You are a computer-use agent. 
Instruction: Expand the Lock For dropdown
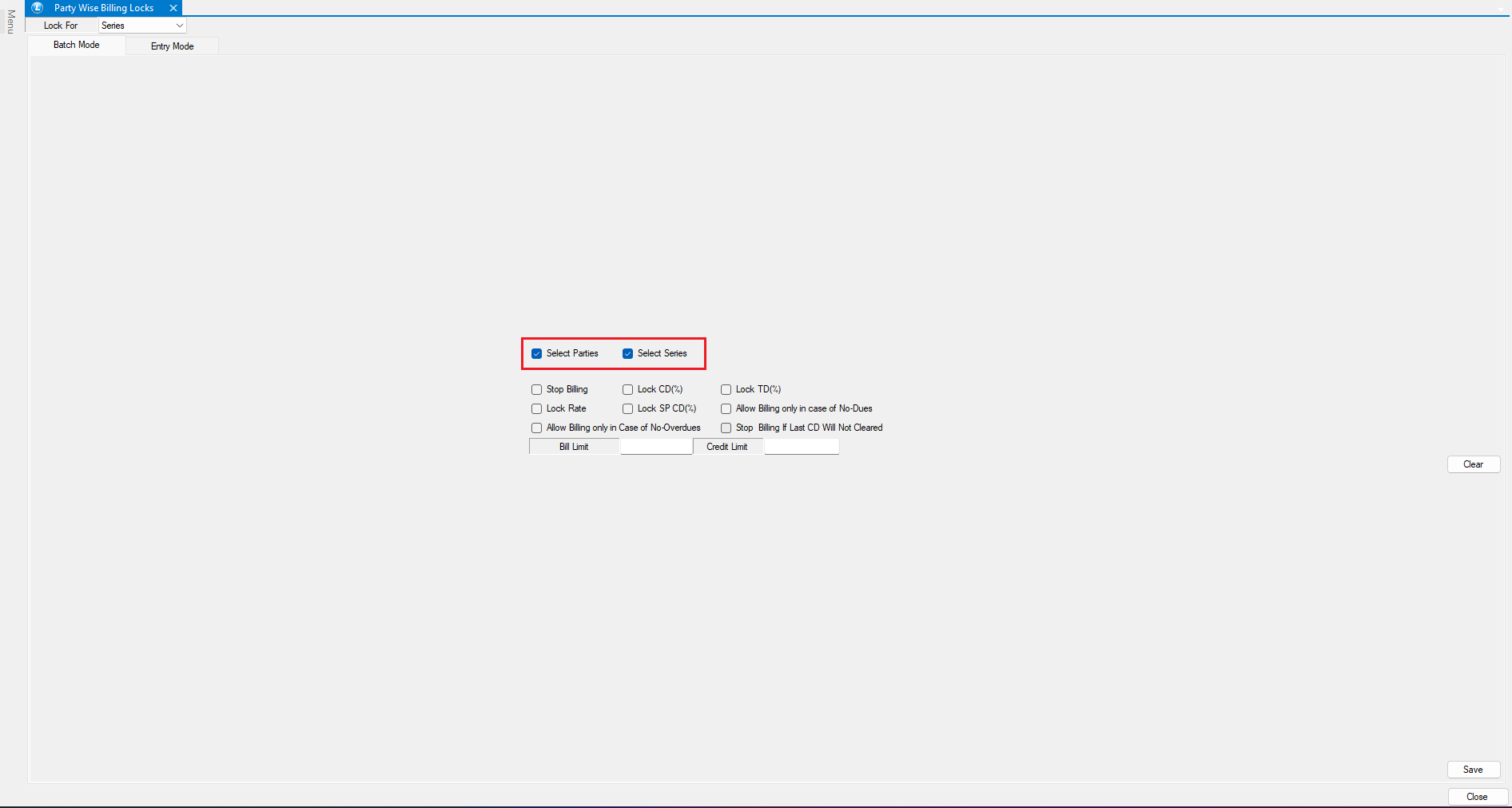[179, 26]
